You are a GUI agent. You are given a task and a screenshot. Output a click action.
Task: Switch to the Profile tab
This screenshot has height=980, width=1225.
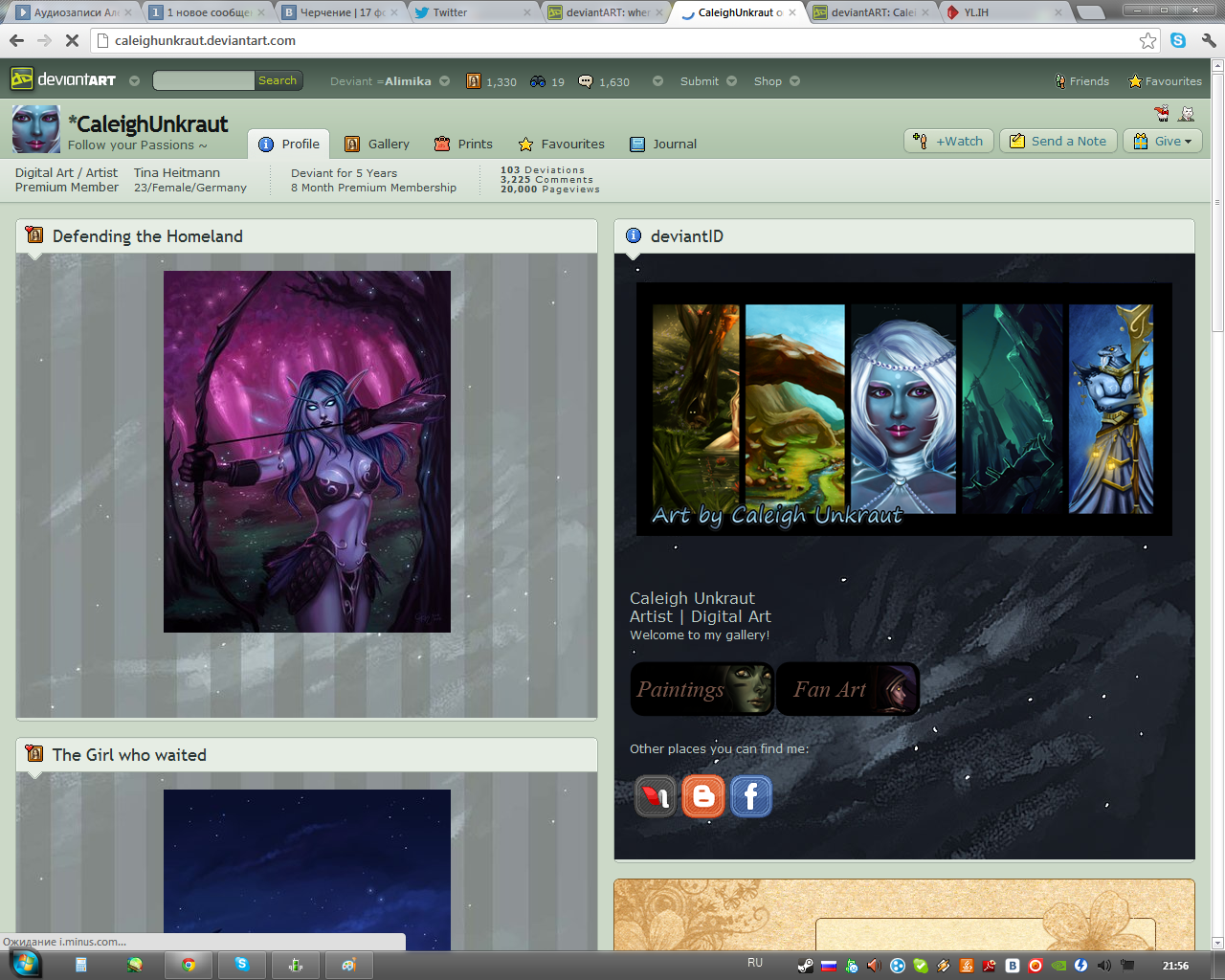[289, 144]
